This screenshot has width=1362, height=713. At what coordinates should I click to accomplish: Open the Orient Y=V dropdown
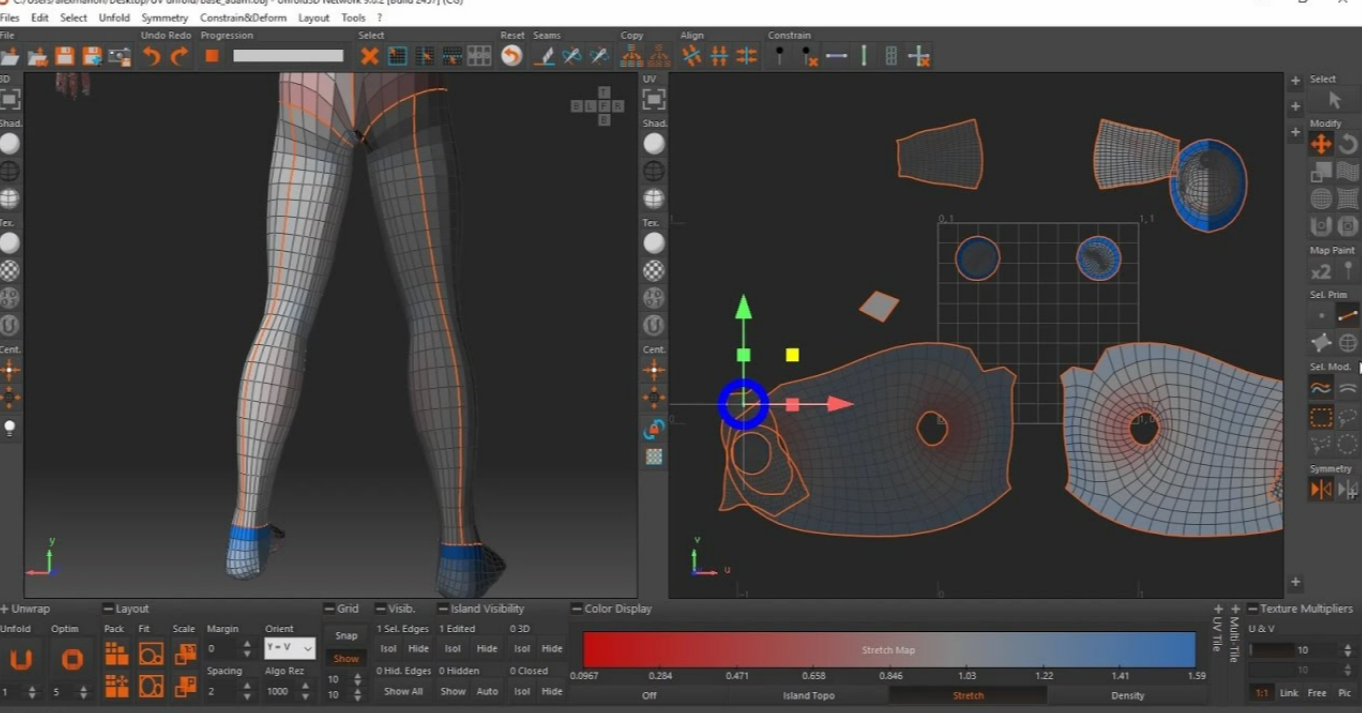coord(289,648)
